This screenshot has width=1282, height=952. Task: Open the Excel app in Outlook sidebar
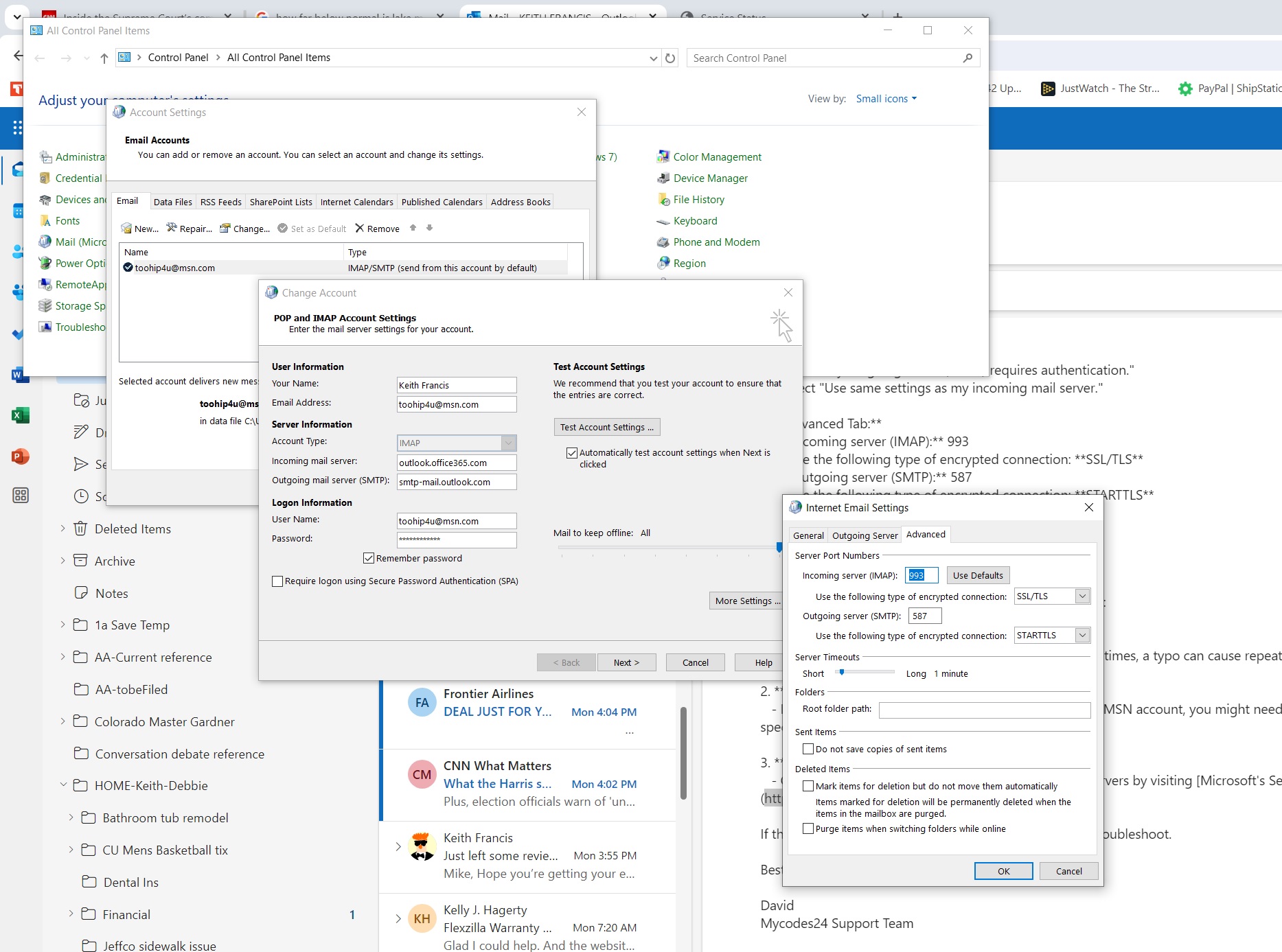[x=20, y=415]
